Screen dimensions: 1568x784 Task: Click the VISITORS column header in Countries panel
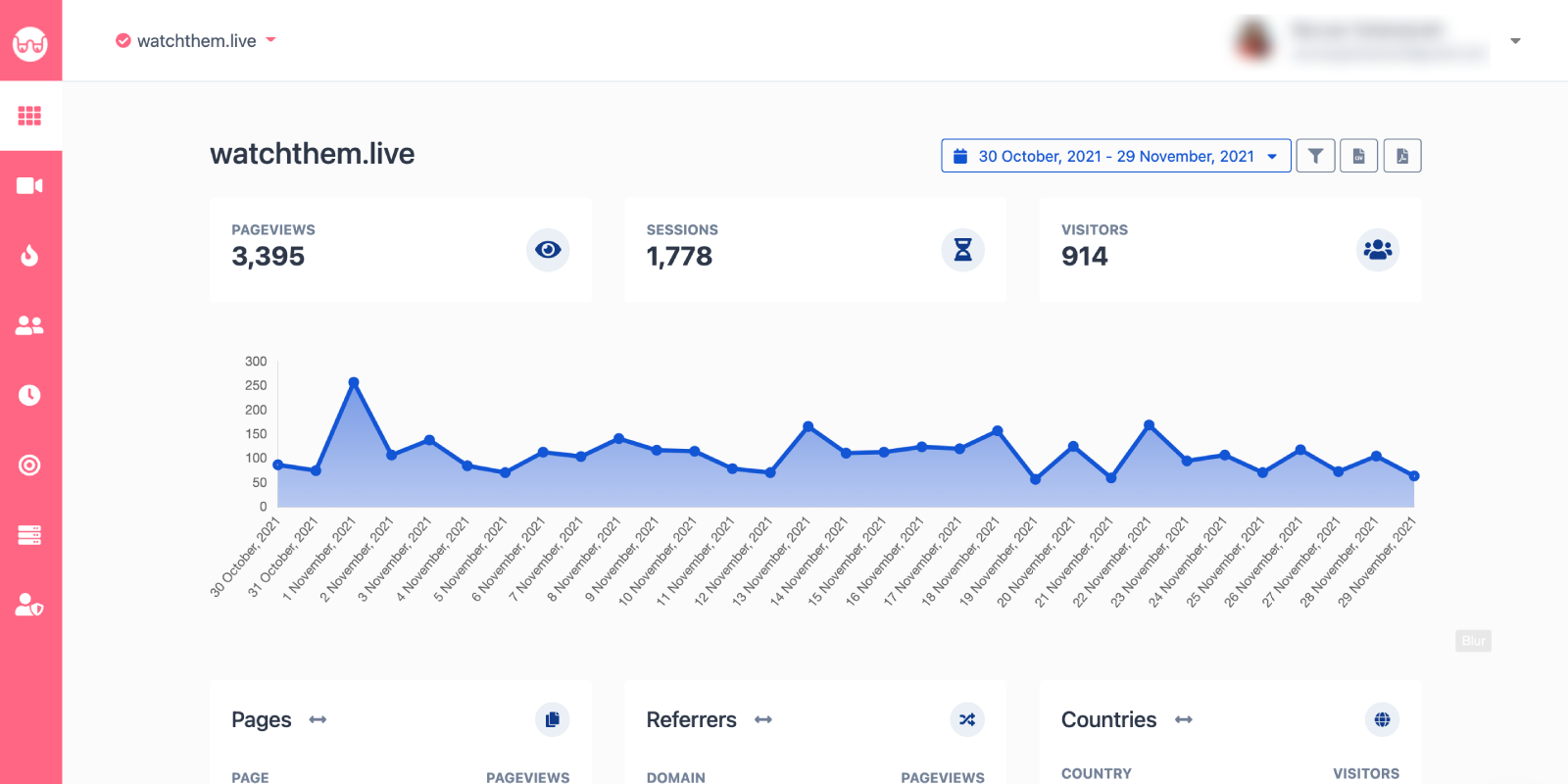click(x=1366, y=773)
